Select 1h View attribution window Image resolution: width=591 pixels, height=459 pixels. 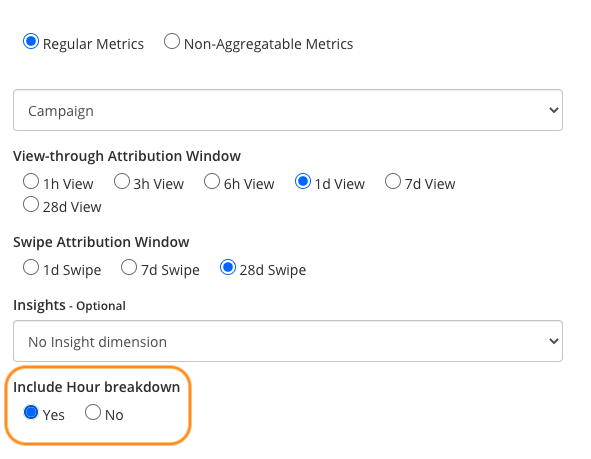31,181
